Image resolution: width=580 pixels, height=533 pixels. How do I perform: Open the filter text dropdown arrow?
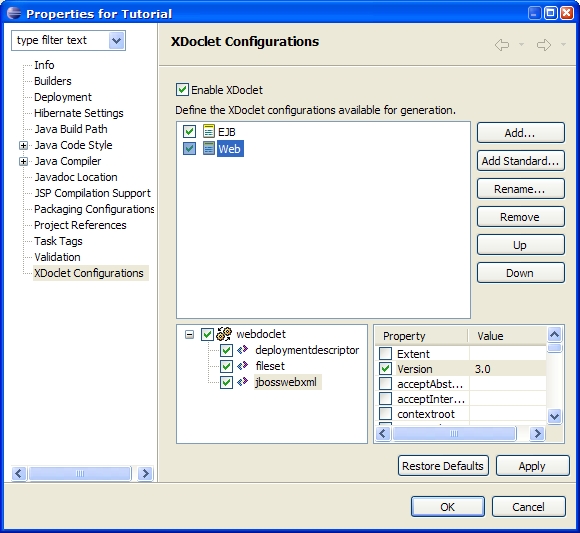tap(117, 40)
